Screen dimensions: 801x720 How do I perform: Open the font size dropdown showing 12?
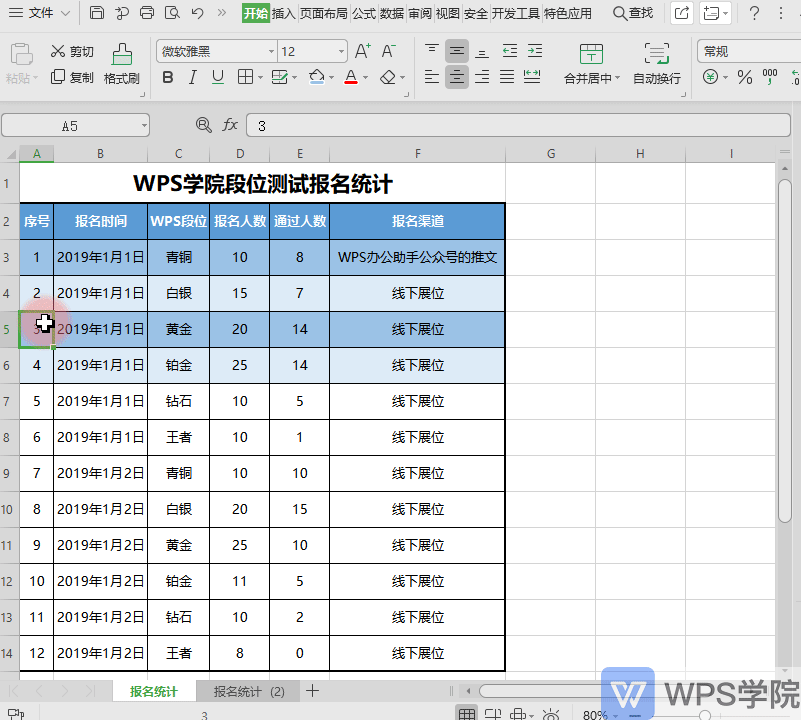tap(341, 52)
